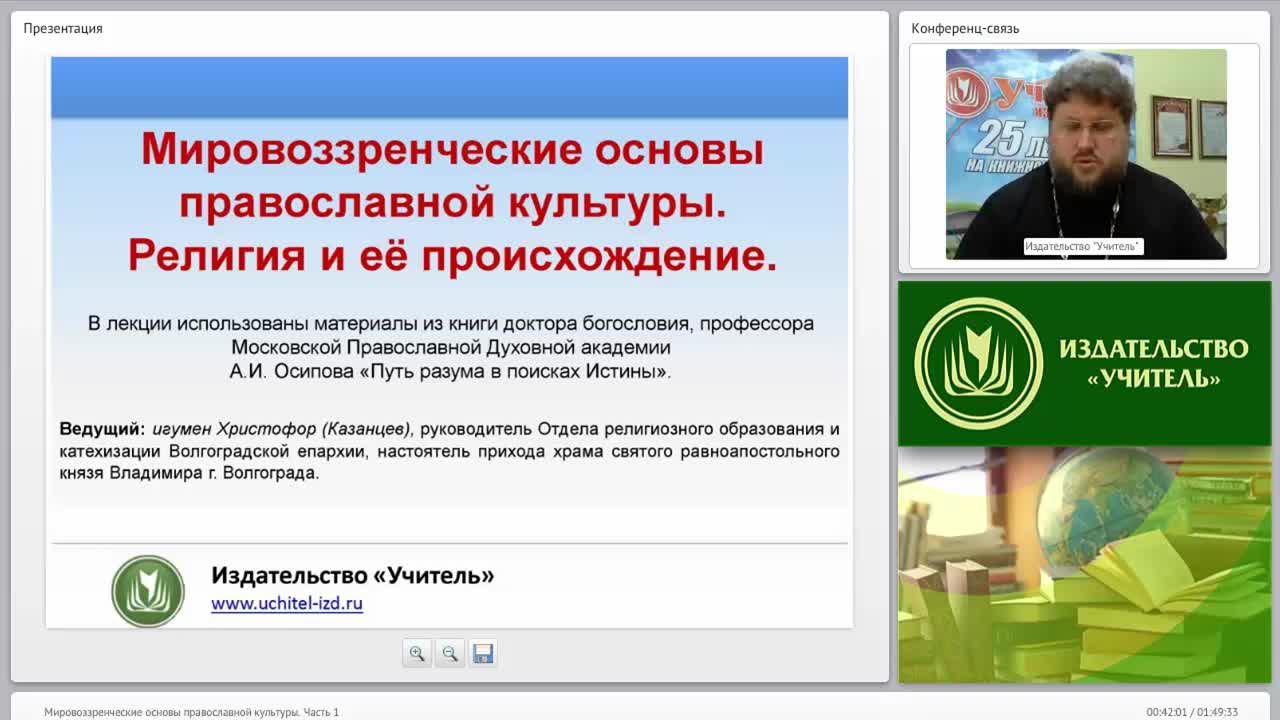Click 'Издательство «Учитель»' text above the link
This screenshot has height=720, width=1280.
pyautogui.click(x=352, y=575)
